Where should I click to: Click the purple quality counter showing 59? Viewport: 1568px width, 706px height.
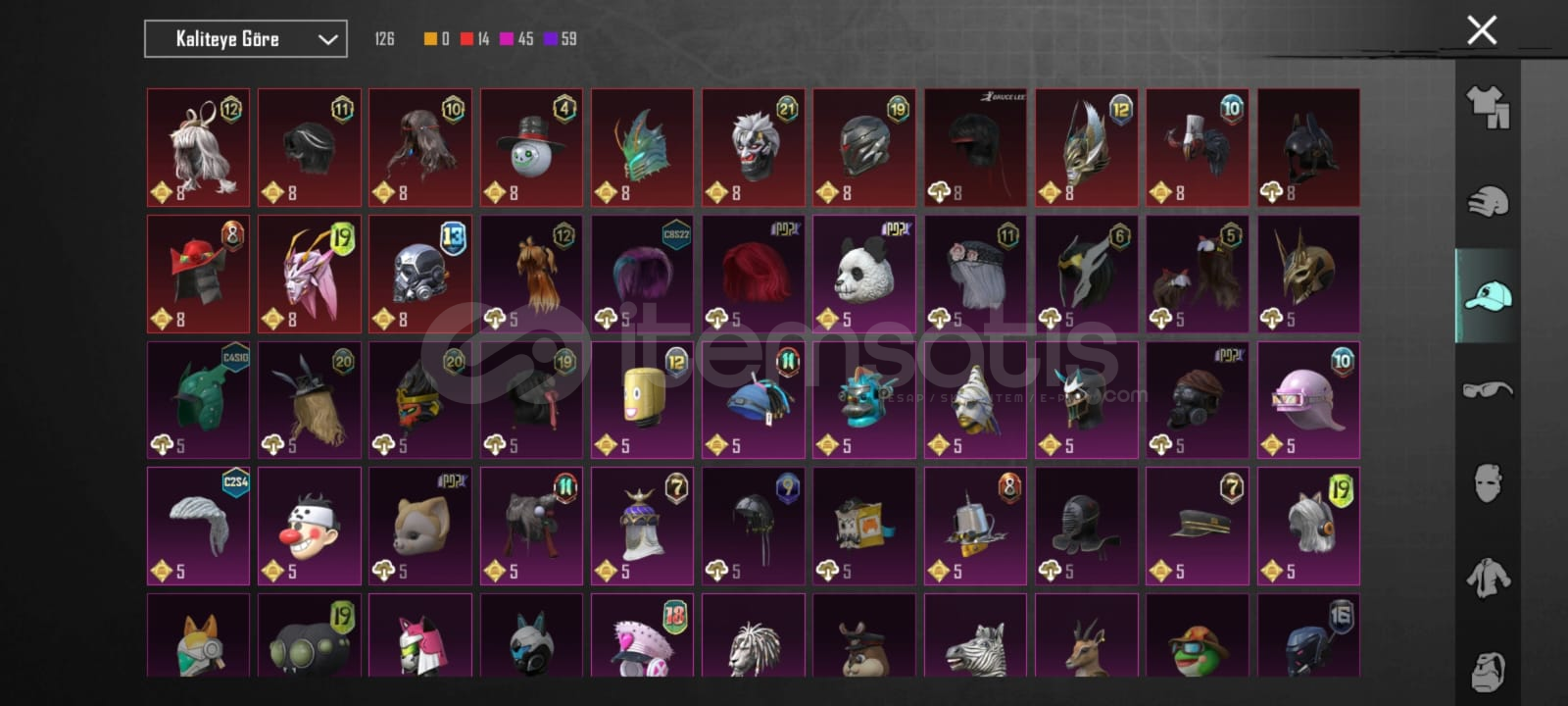561,39
